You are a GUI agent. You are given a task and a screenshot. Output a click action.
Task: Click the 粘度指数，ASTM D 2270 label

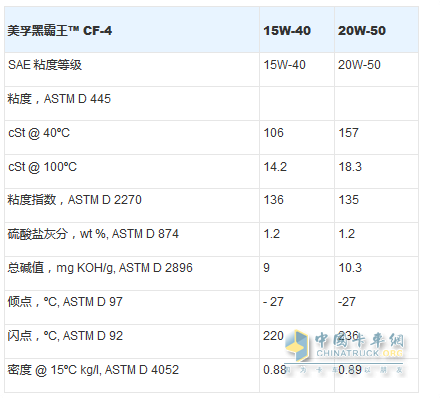(x=75, y=200)
